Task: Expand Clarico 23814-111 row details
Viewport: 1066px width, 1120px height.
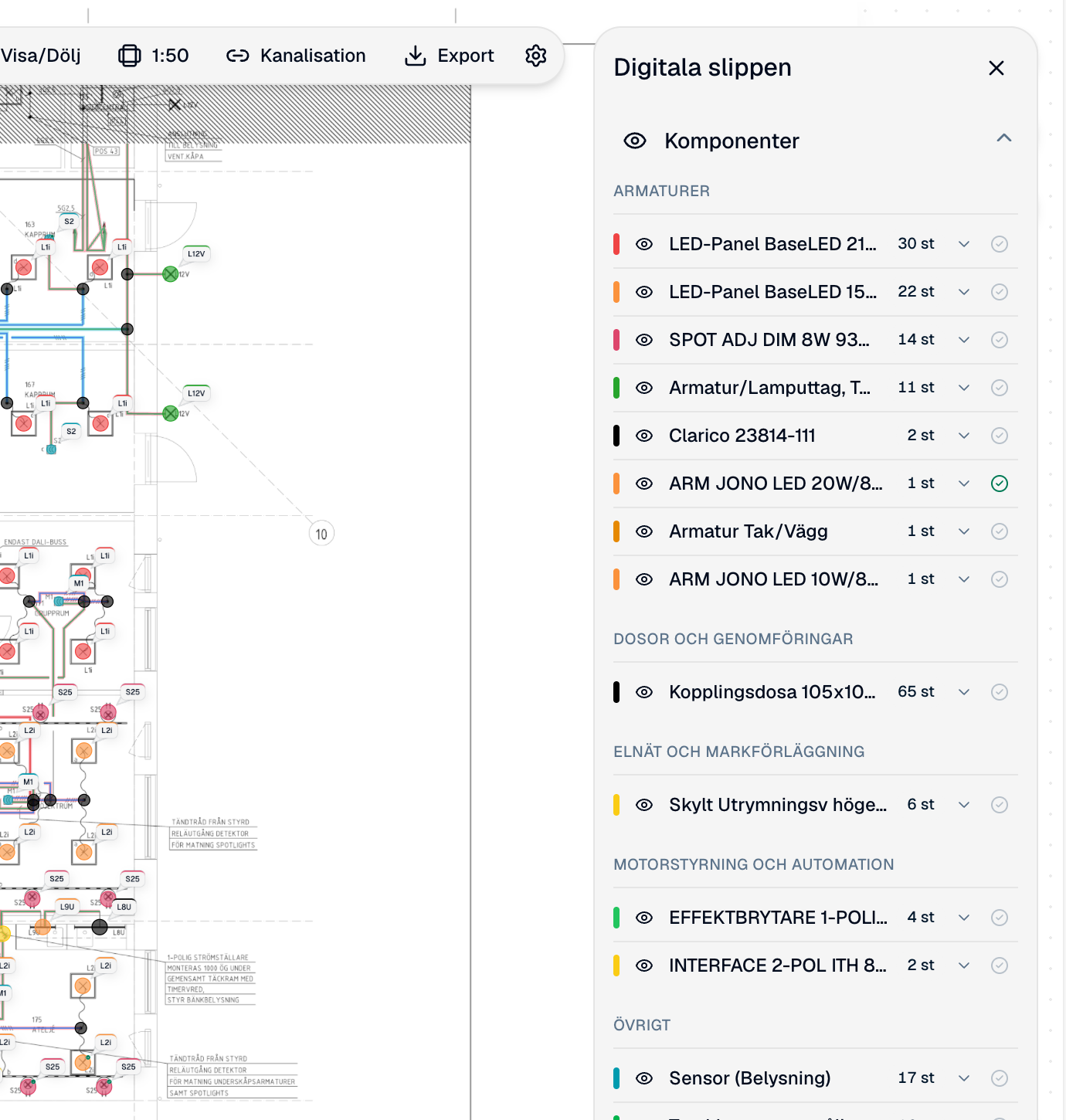Action: pos(964,436)
